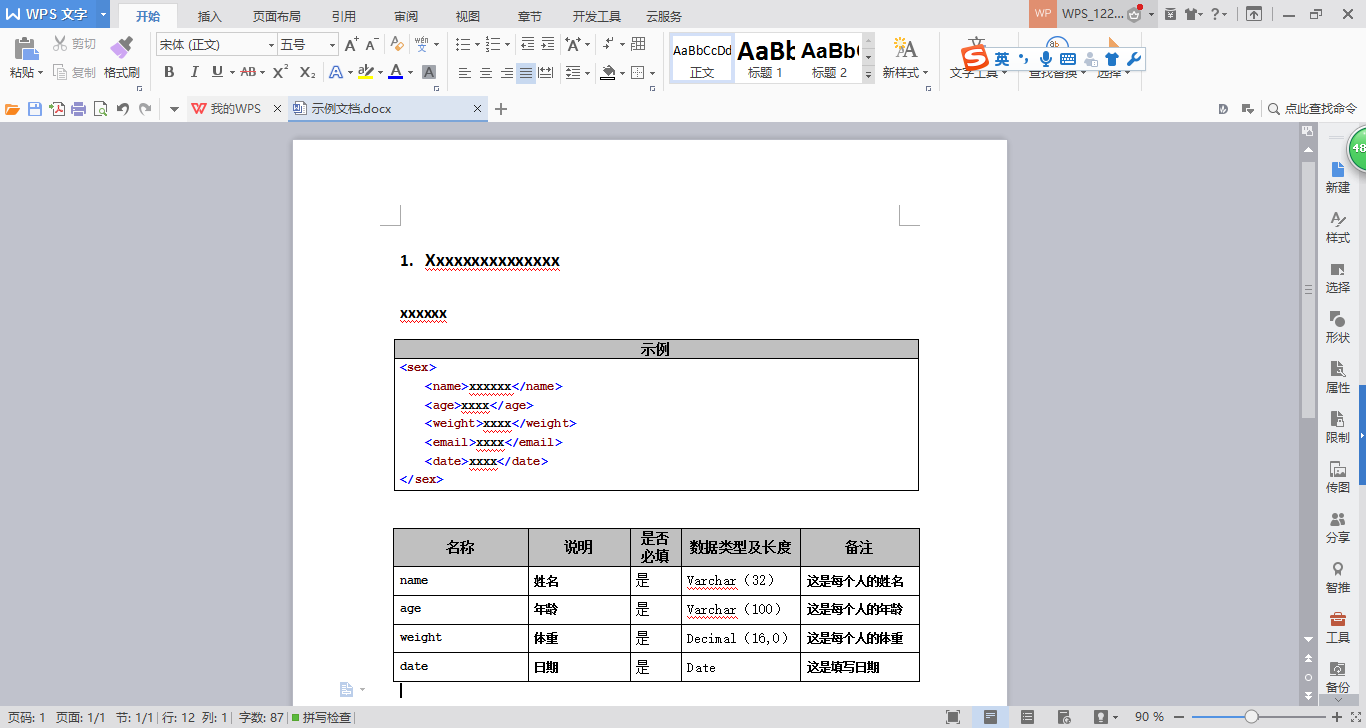
Task: Switch to the 插入 (Insert) ribbon tab
Action: pos(210,16)
